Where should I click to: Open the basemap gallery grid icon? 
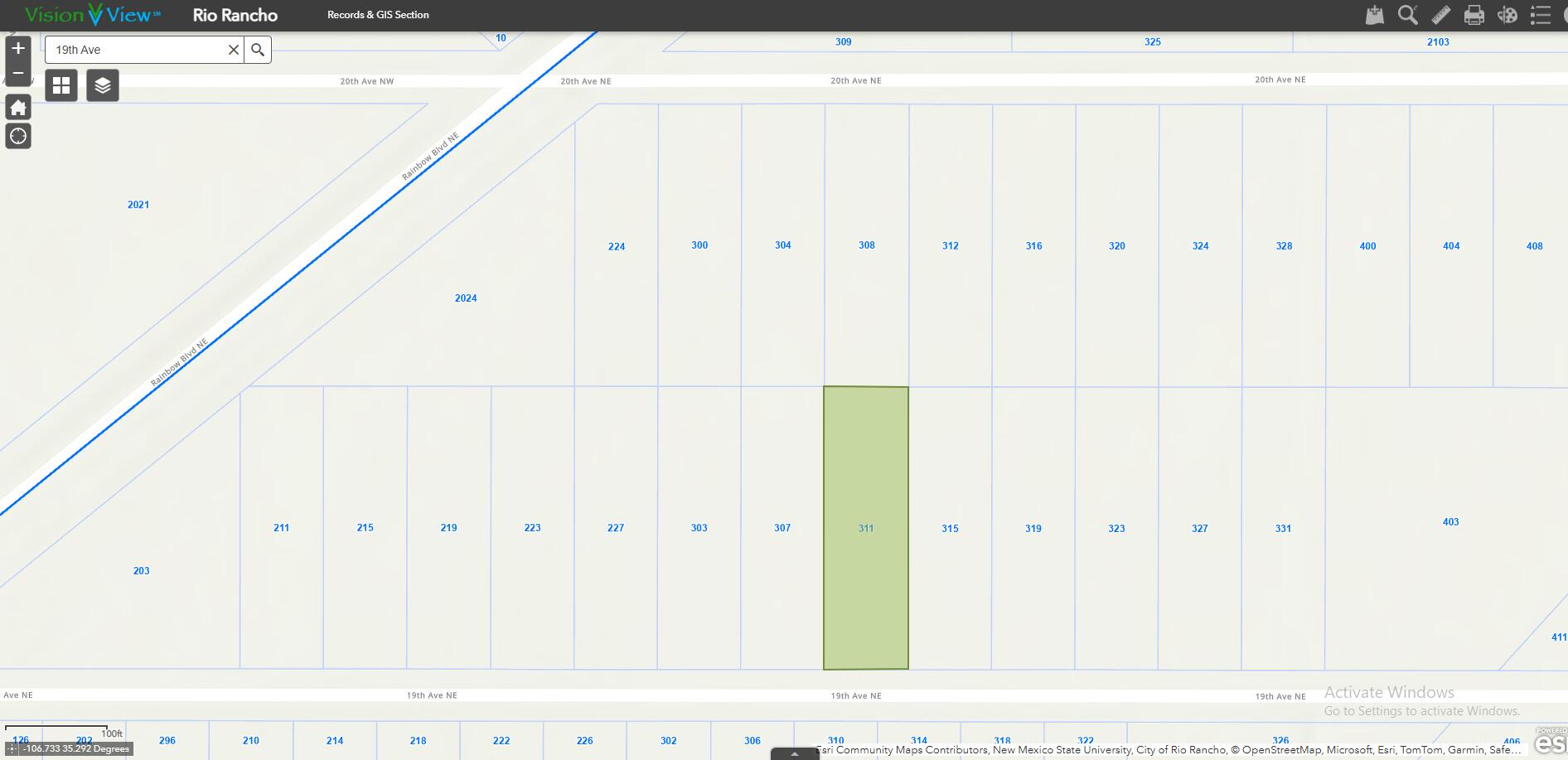point(61,85)
